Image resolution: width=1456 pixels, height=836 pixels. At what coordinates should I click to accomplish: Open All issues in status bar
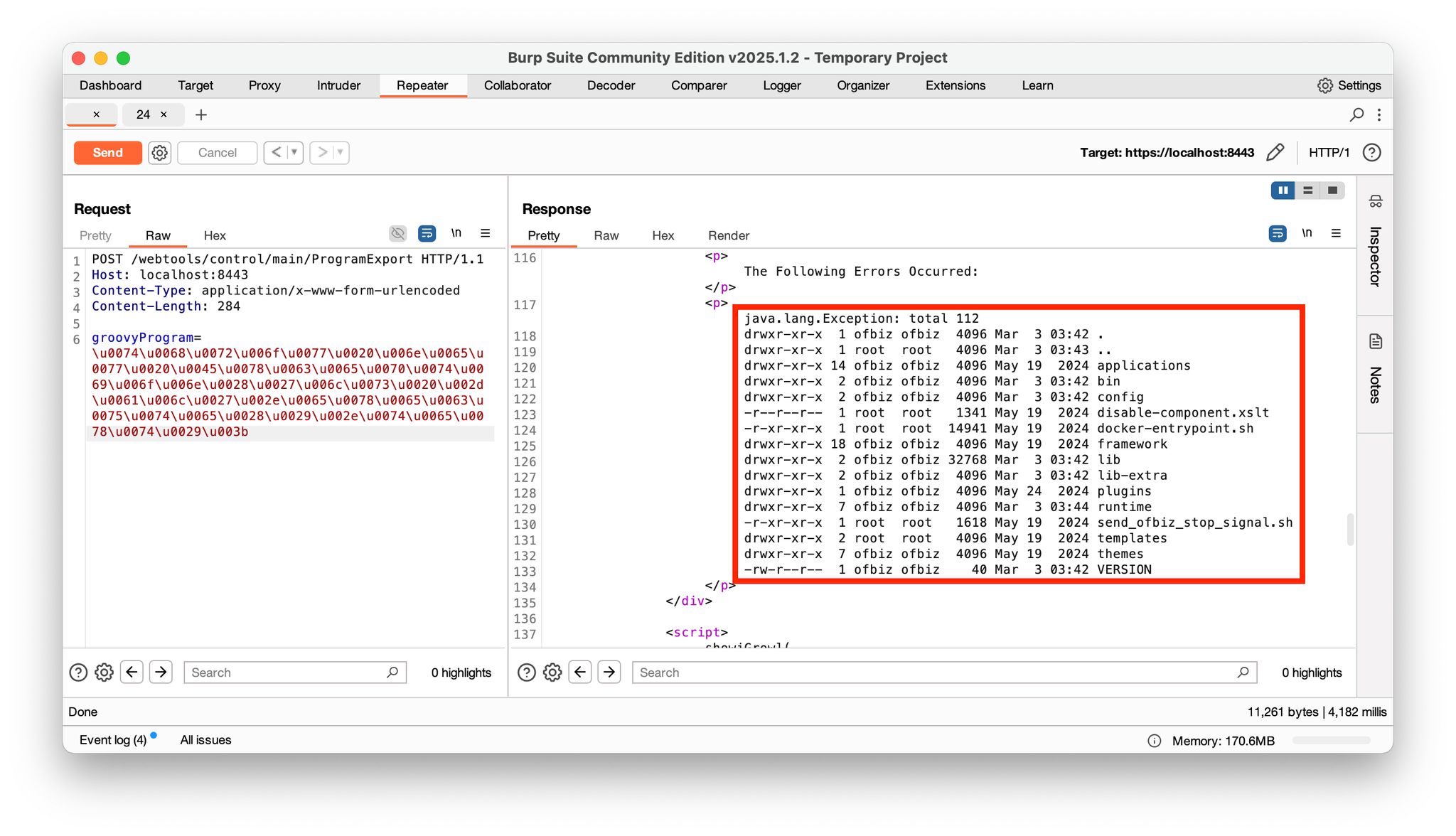coord(205,740)
